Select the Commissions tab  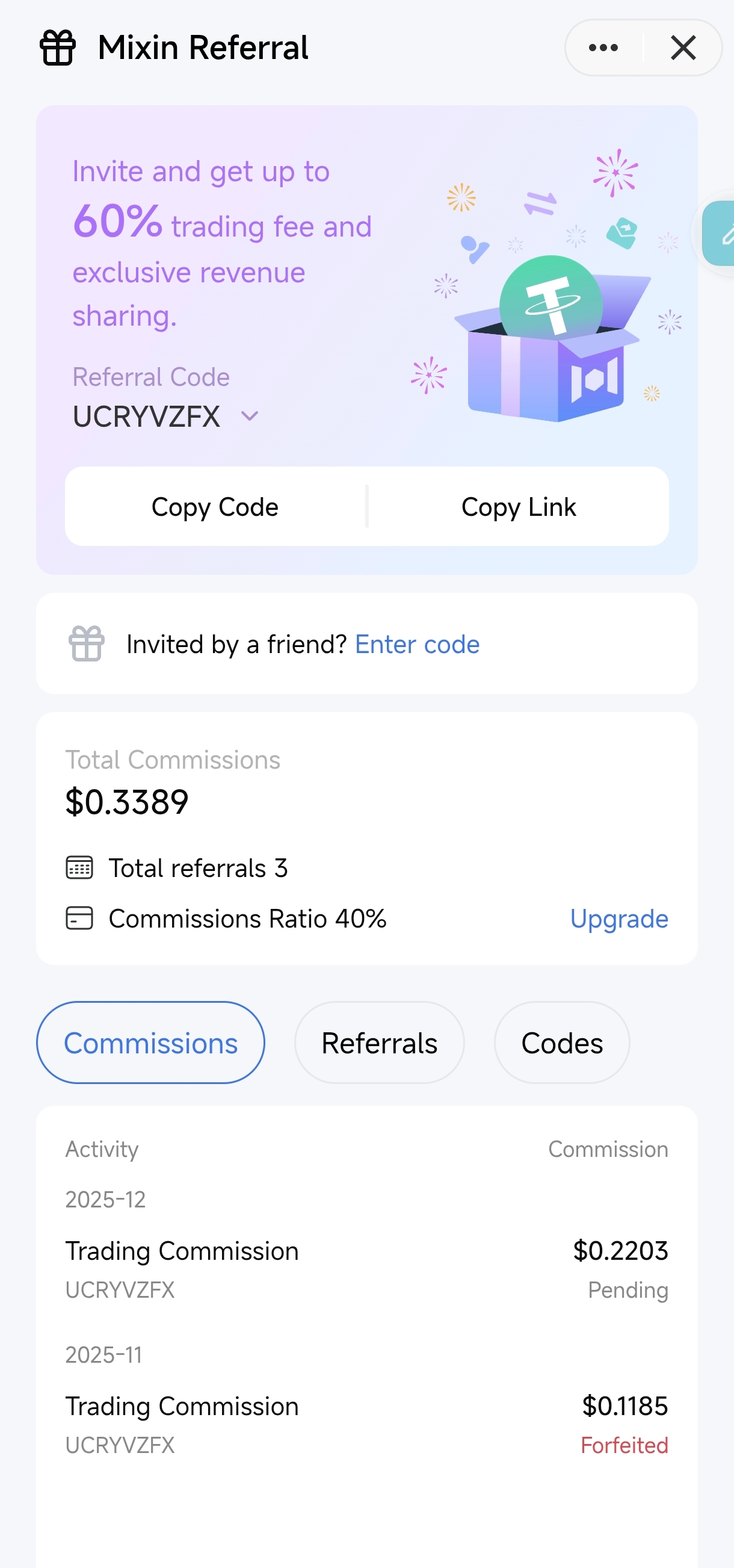(x=150, y=1042)
